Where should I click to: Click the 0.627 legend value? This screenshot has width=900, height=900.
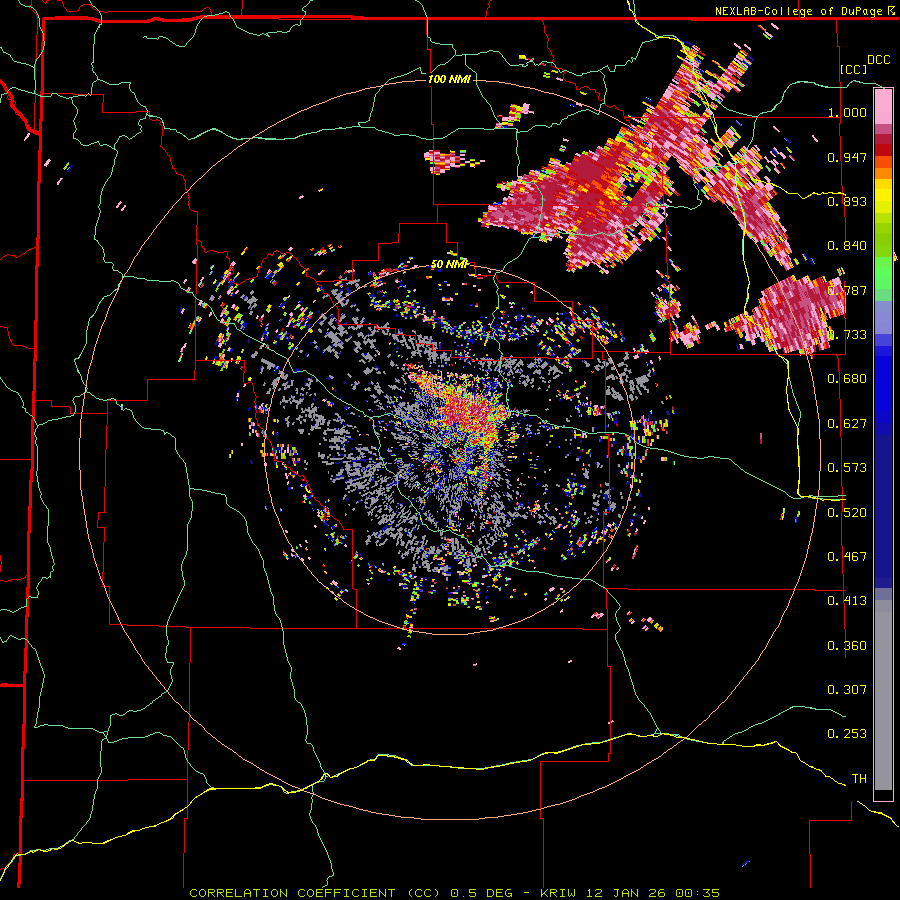[x=847, y=424]
